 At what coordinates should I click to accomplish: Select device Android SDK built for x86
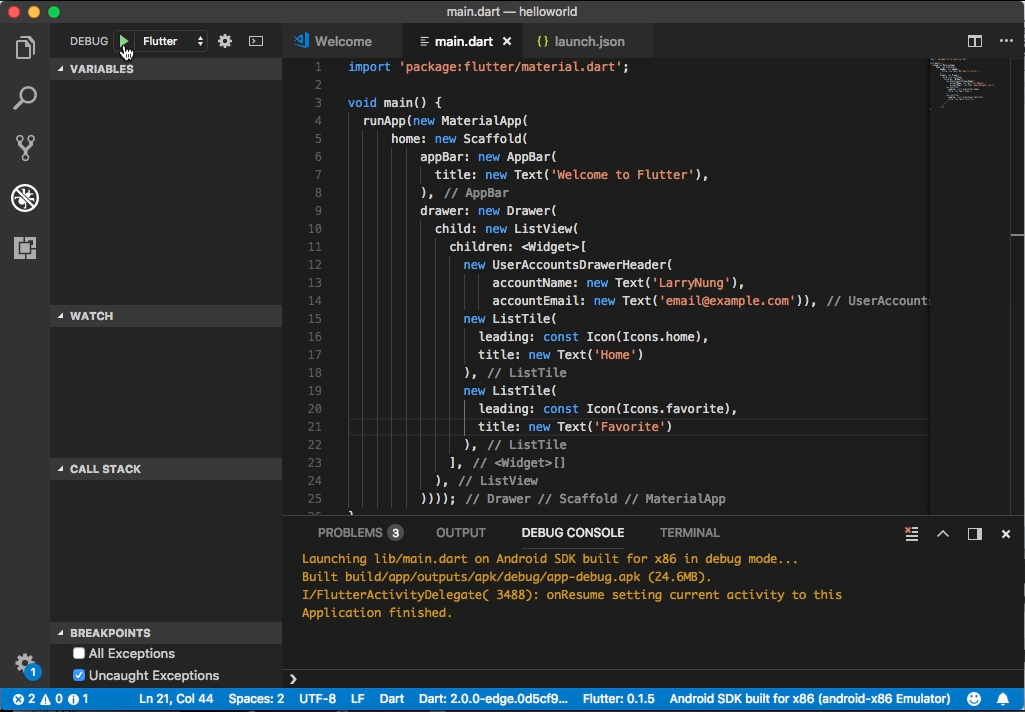point(810,699)
